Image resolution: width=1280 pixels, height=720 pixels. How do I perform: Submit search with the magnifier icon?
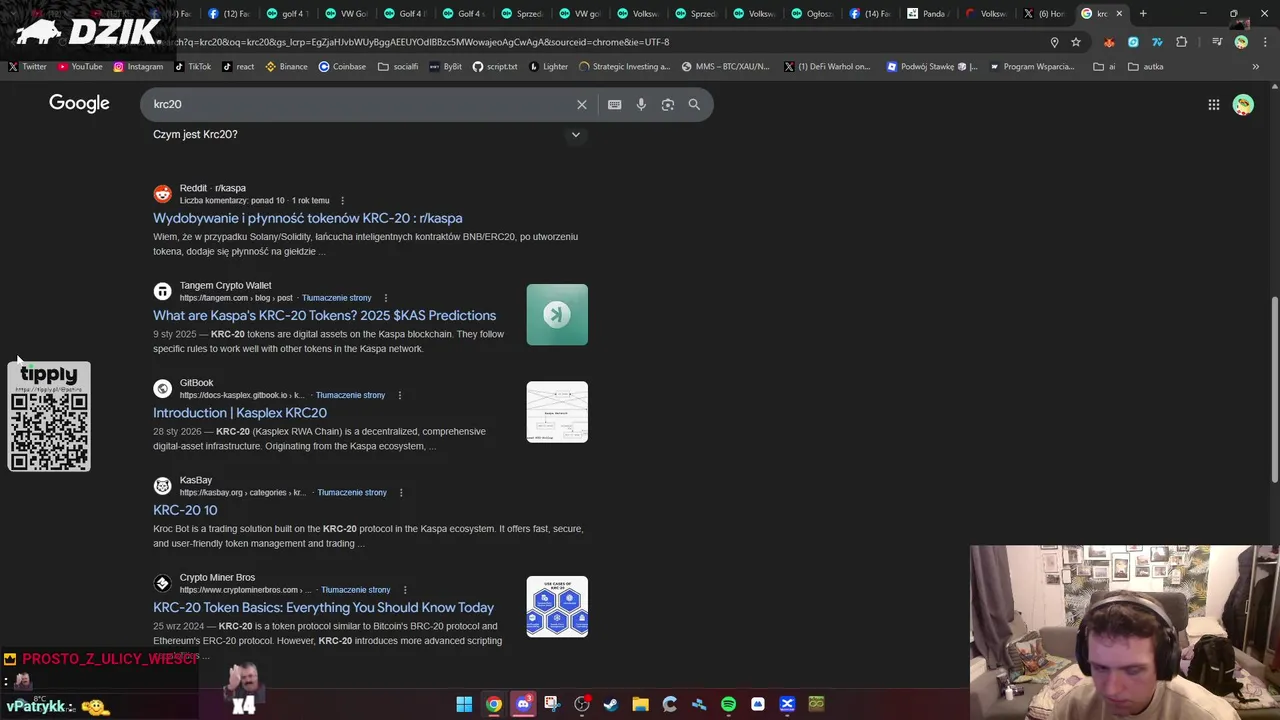click(x=694, y=104)
